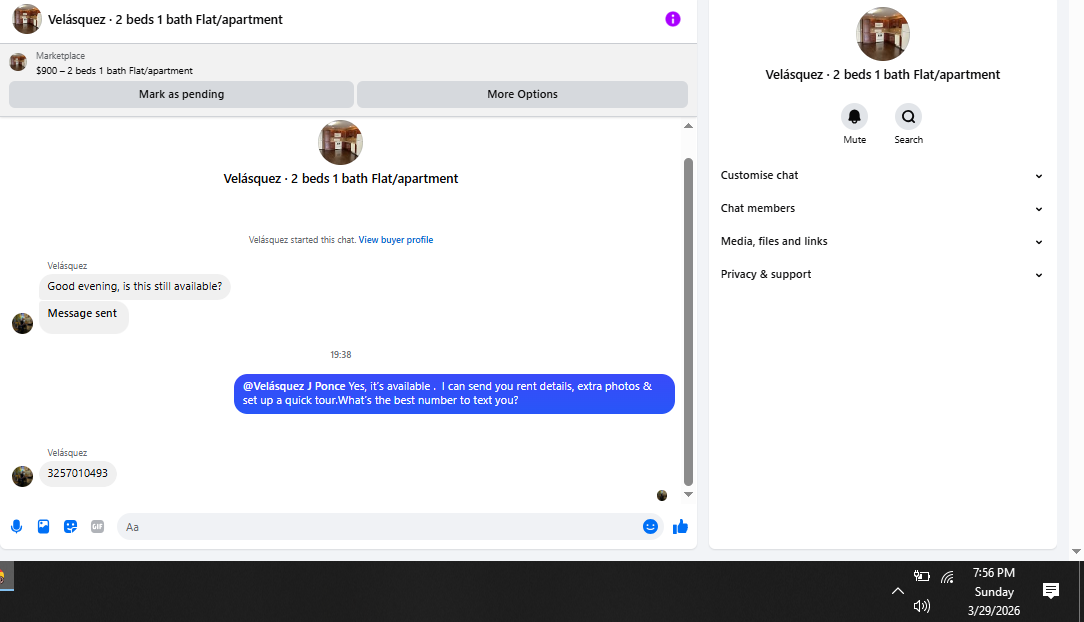Click the chat title in header
Image resolution: width=1084 pixels, height=622 pixels.
point(165,19)
